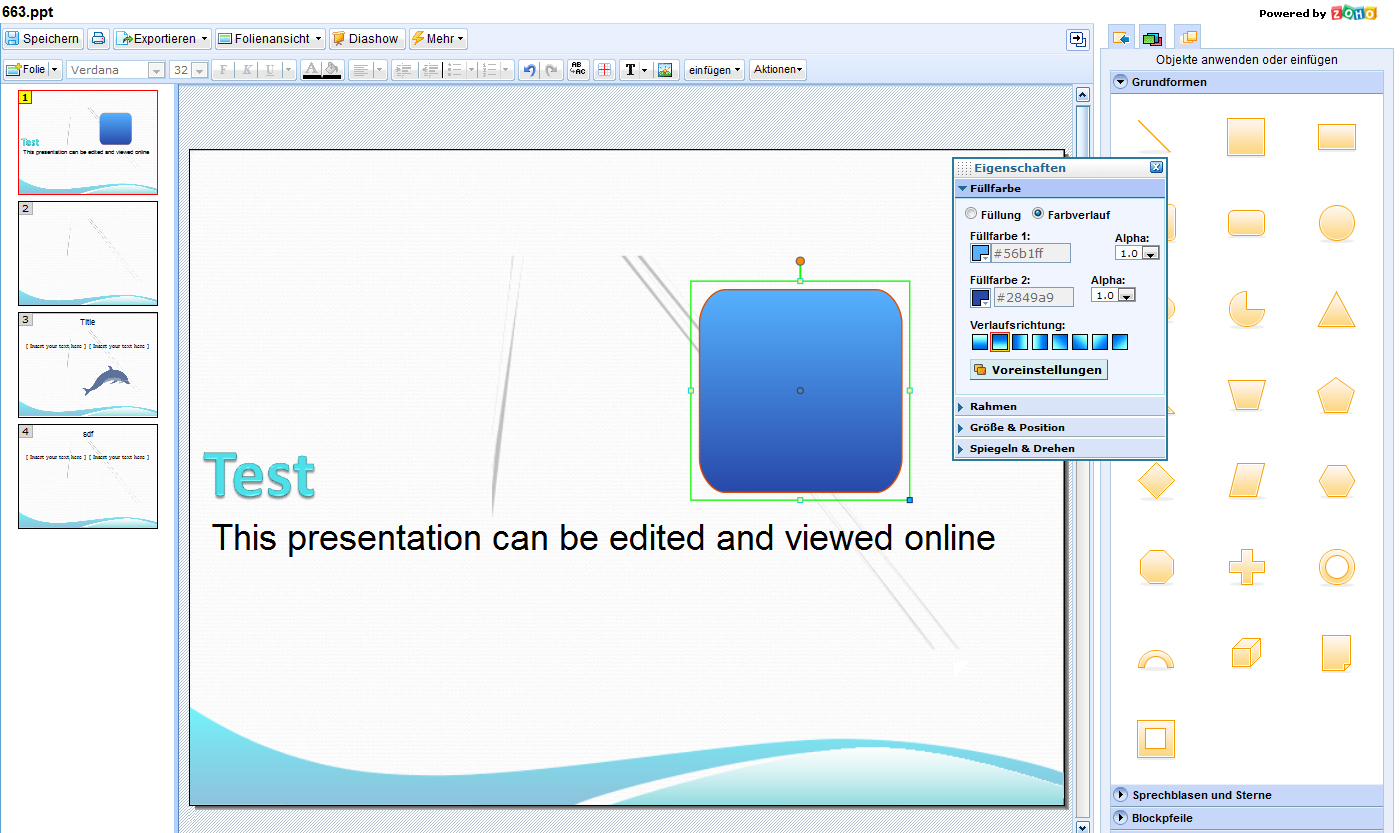Click the #56b1ff hex color field
The height and width of the screenshot is (833, 1400).
1031,253
